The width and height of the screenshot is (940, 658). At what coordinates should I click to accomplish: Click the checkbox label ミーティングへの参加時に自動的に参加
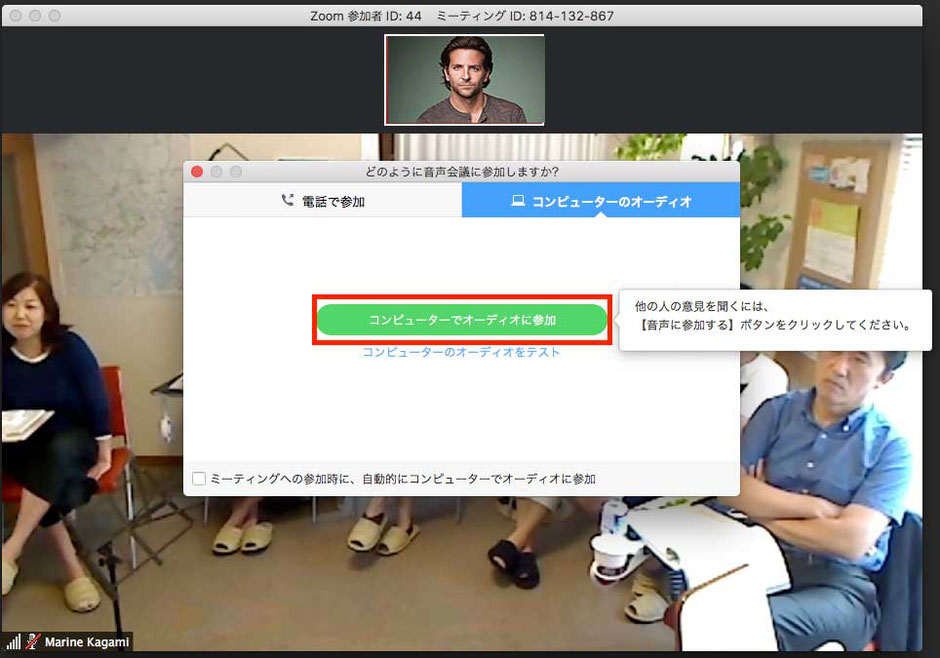click(403, 479)
